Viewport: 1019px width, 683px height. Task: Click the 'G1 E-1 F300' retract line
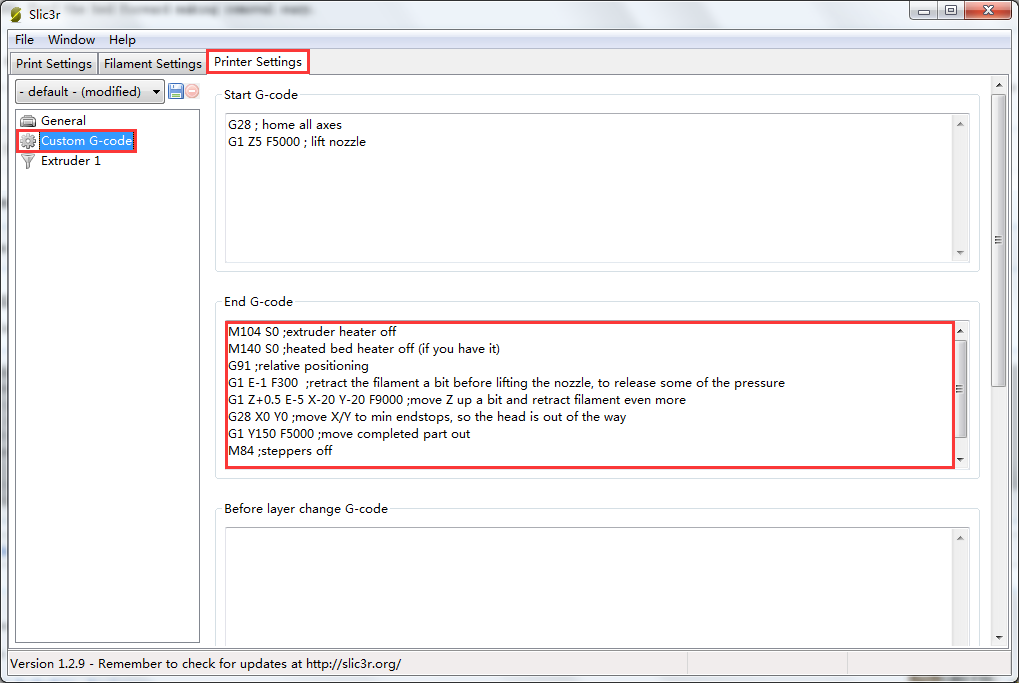click(506, 383)
